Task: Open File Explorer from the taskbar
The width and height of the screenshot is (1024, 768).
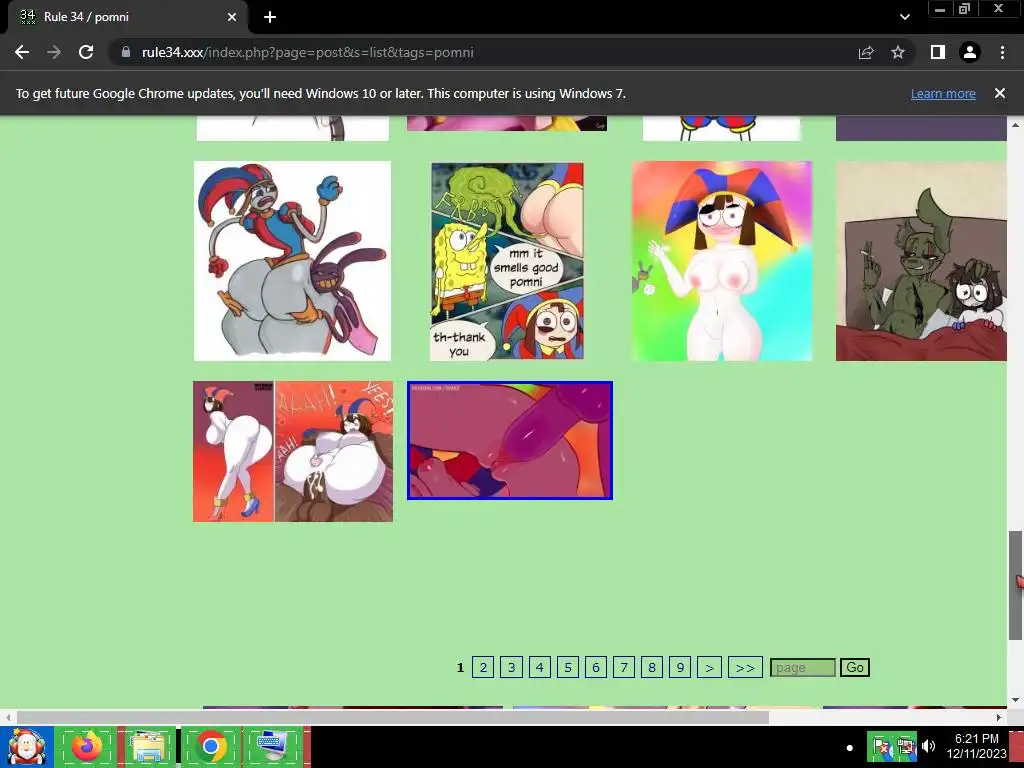Action: [148, 747]
